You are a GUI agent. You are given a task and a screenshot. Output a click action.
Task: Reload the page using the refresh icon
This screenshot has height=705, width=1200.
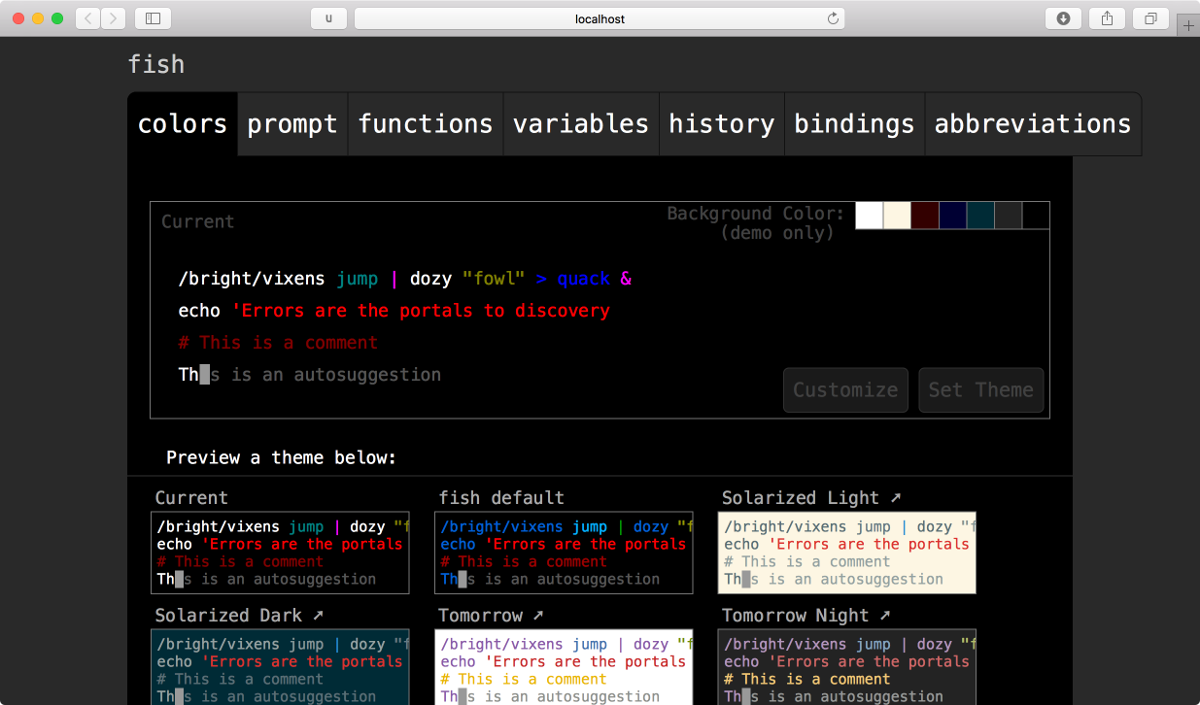833,18
